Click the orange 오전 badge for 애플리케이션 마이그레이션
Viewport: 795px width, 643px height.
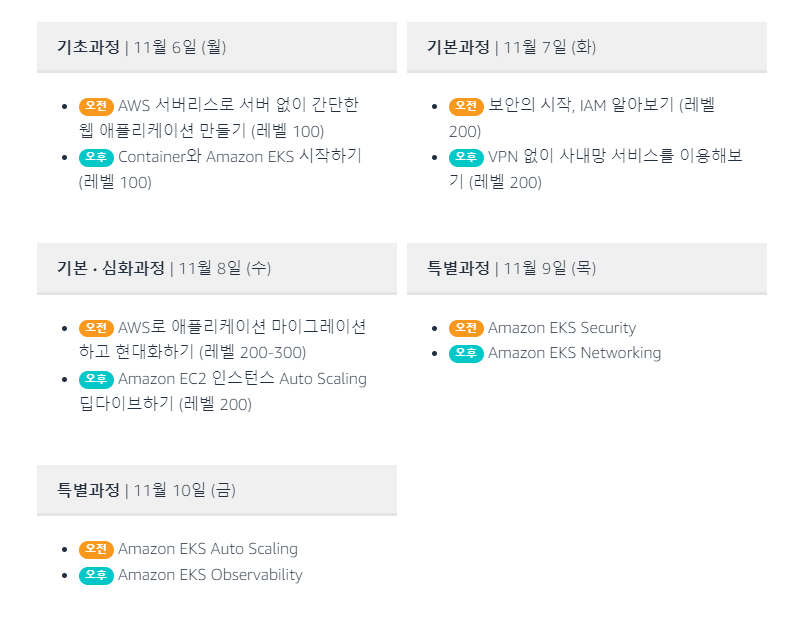(x=96, y=328)
